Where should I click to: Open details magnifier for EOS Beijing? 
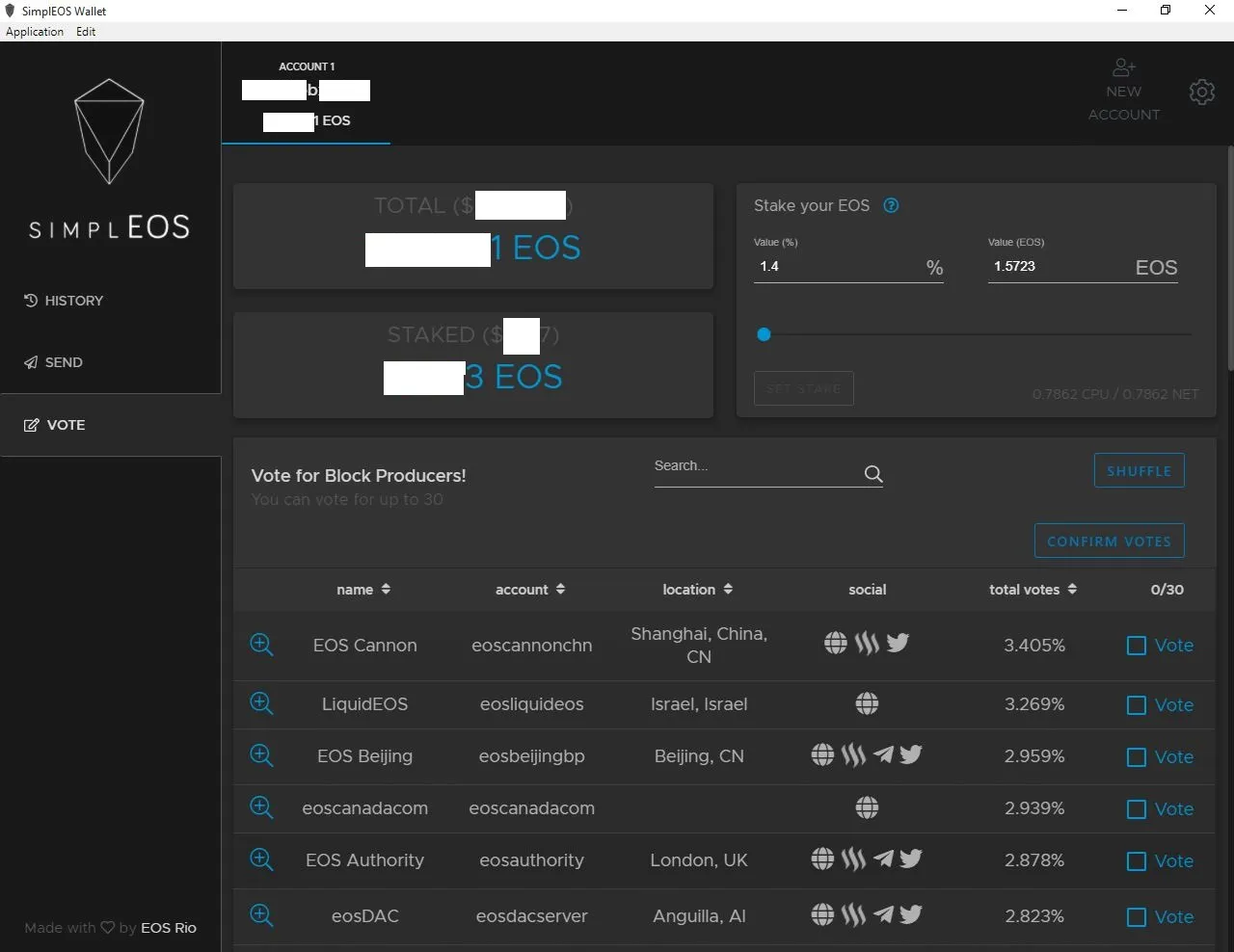[x=261, y=755]
